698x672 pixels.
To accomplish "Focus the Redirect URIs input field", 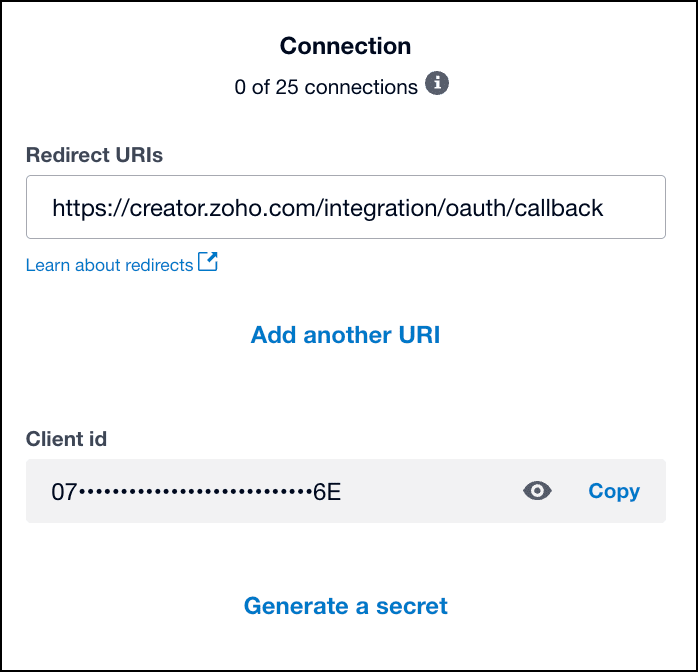I will click(x=345, y=208).
